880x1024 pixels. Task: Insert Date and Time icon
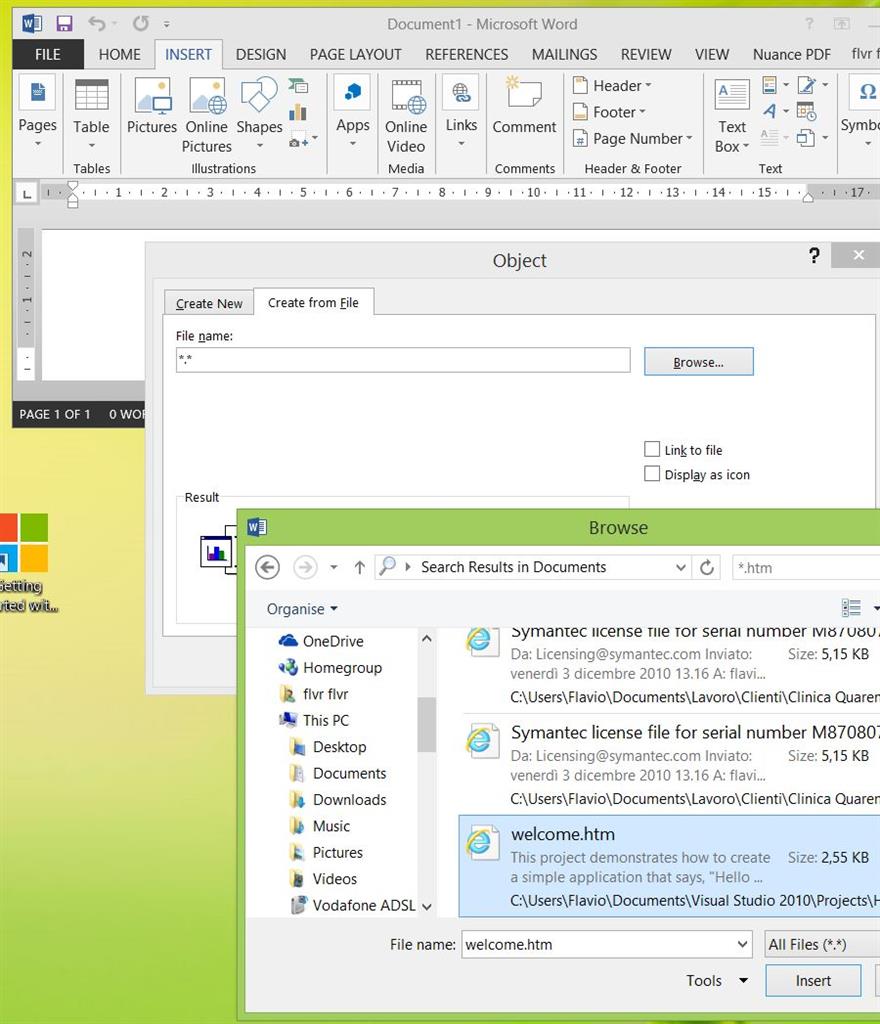pos(807,112)
